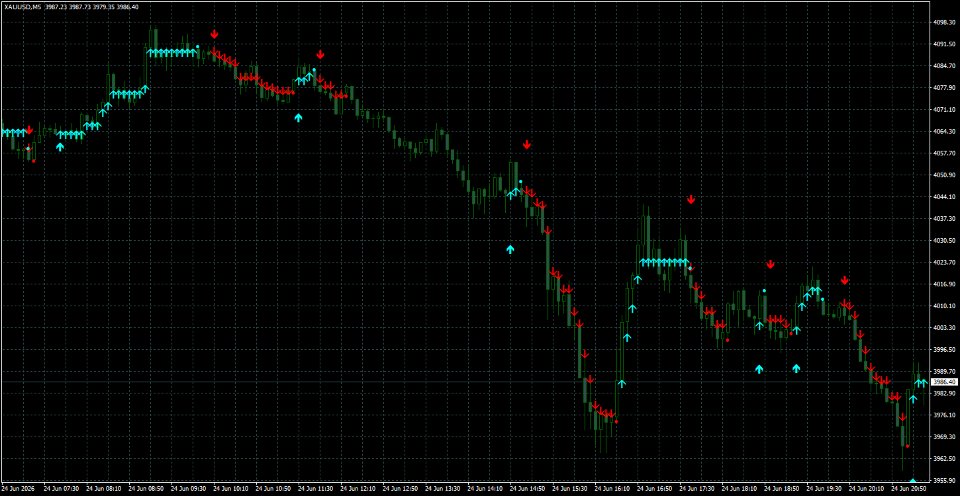Click the 24 Jun 16:10 time label
The height and width of the screenshot is (496, 960).
[613, 489]
